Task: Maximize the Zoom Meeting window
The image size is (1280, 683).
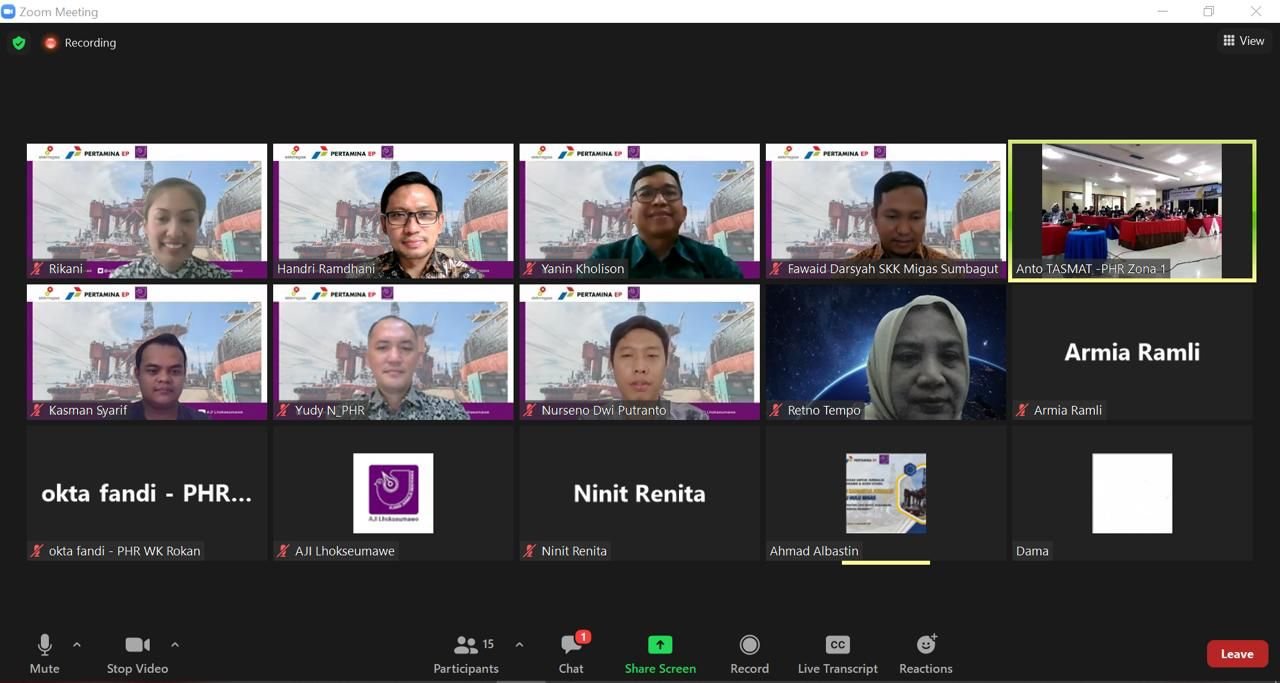Action: [1209, 11]
